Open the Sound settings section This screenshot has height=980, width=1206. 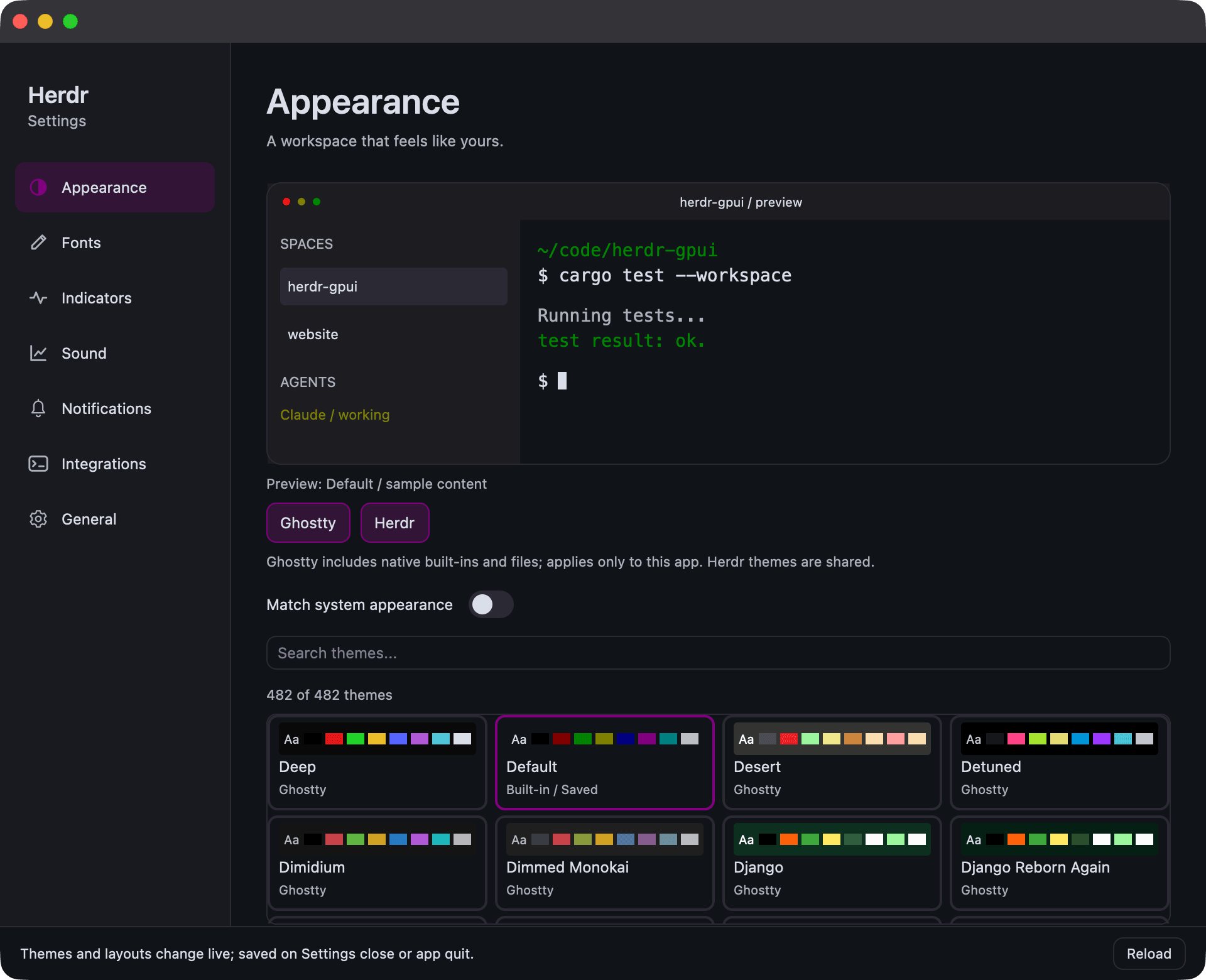pyautogui.click(x=115, y=353)
